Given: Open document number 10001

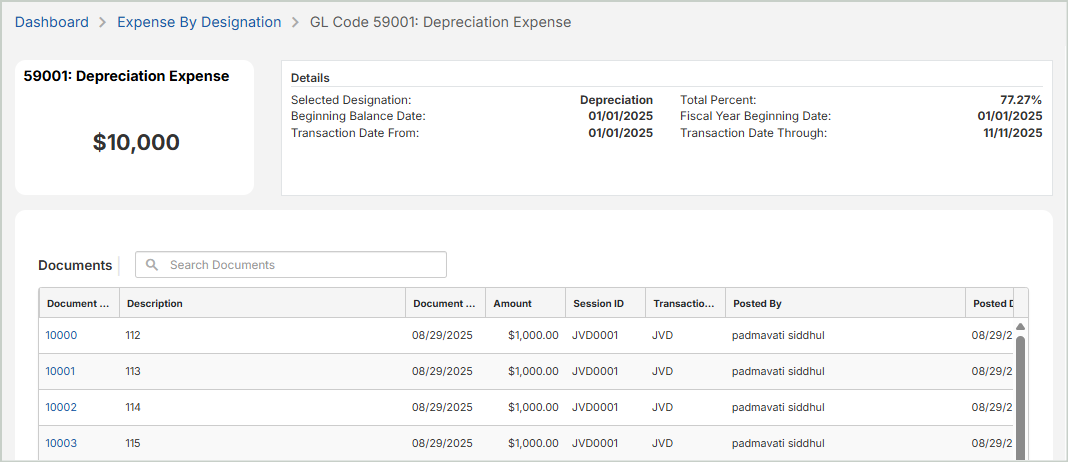Looking at the screenshot, I should click(61, 371).
